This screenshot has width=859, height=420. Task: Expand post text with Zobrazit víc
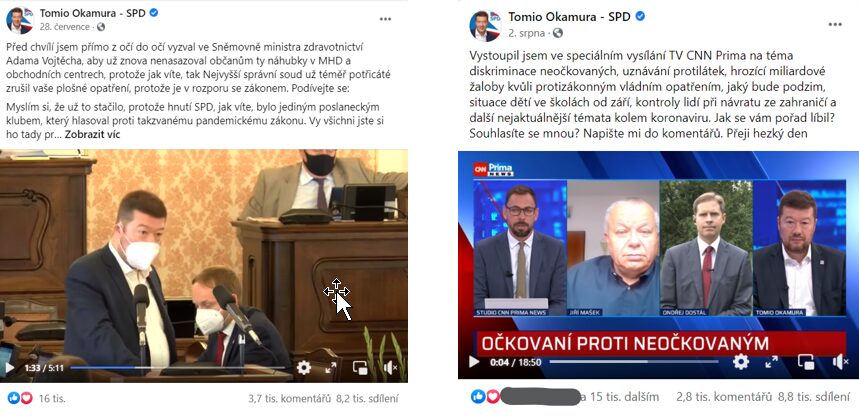[92, 134]
